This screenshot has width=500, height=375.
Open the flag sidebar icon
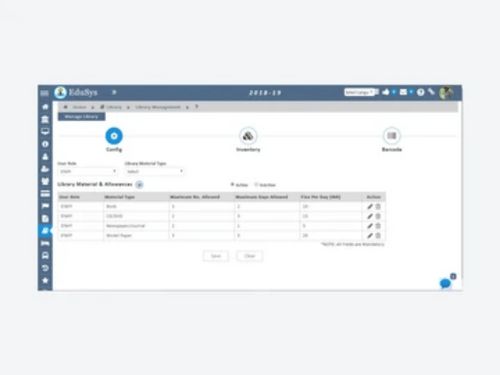pos(45,206)
